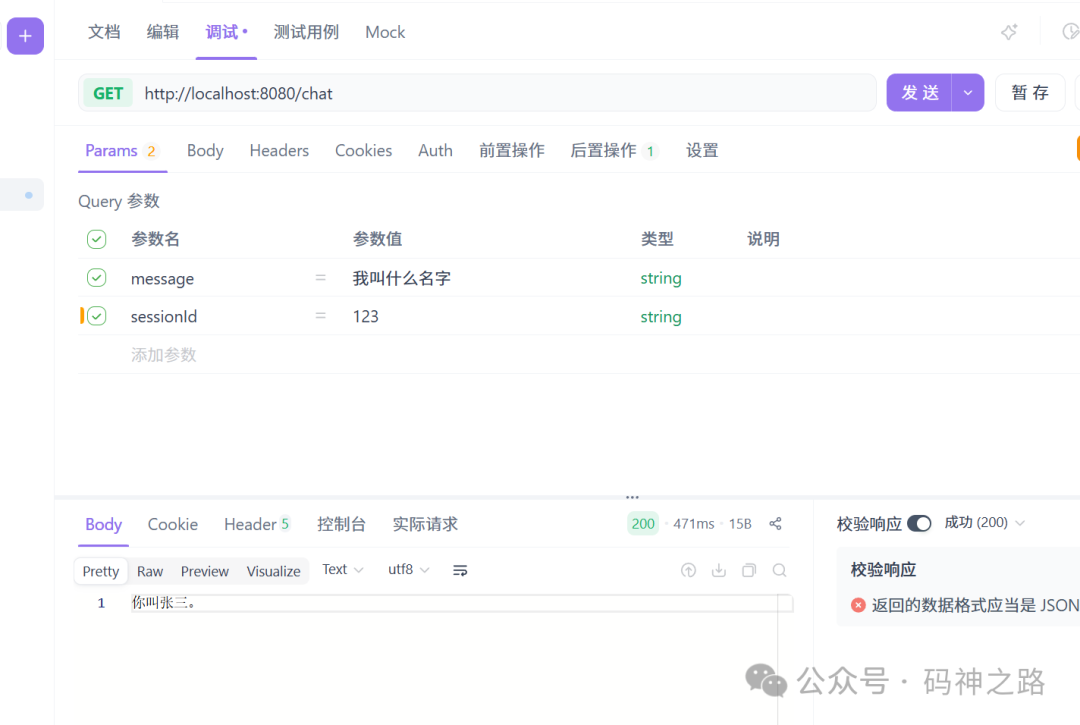
Task: Search within the response body
Action: (779, 569)
